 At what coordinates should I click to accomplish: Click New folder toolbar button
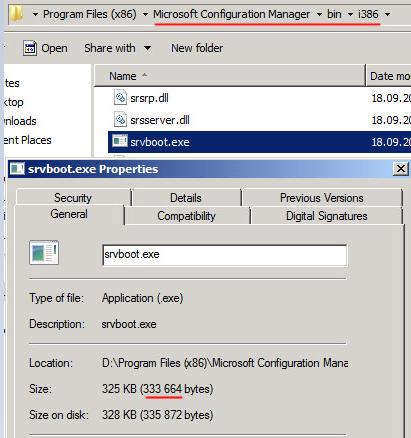click(x=197, y=48)
